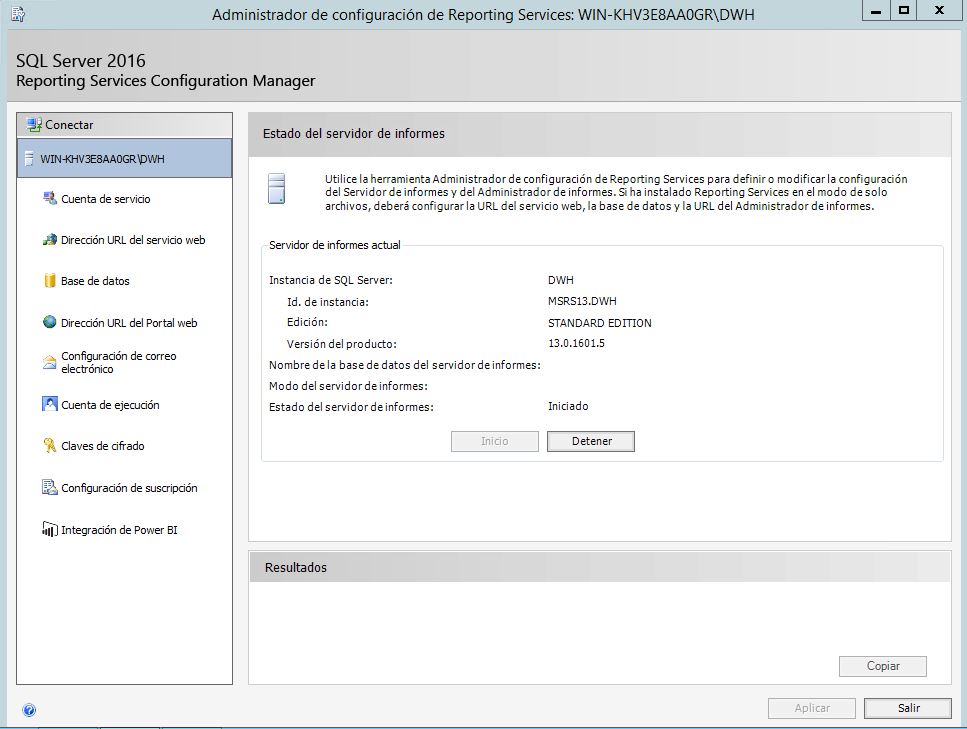This screenshot has height=729, width=967.
Task: Open the help question mark icon
Action: [x=29, y=710]
